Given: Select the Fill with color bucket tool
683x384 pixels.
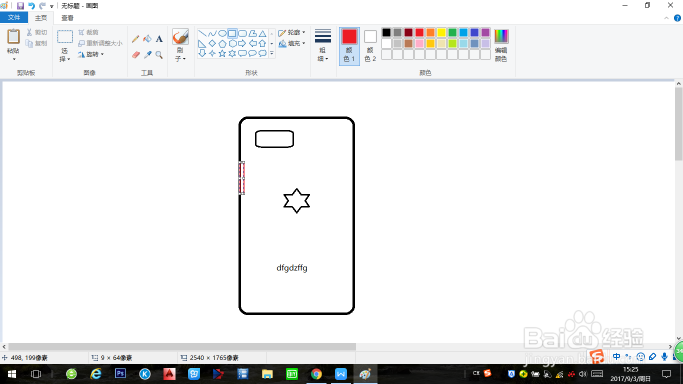Looking at the screenshot, I should tap(147, 39).
